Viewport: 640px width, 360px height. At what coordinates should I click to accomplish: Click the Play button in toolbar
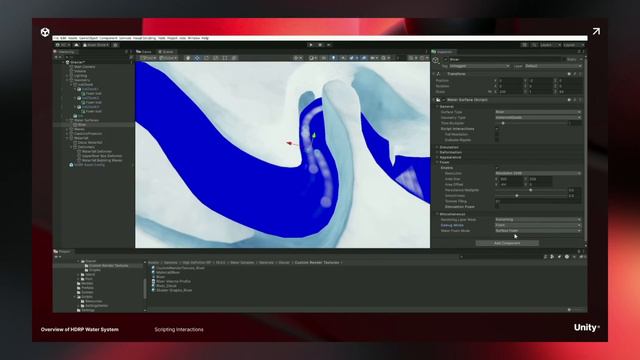311,45
